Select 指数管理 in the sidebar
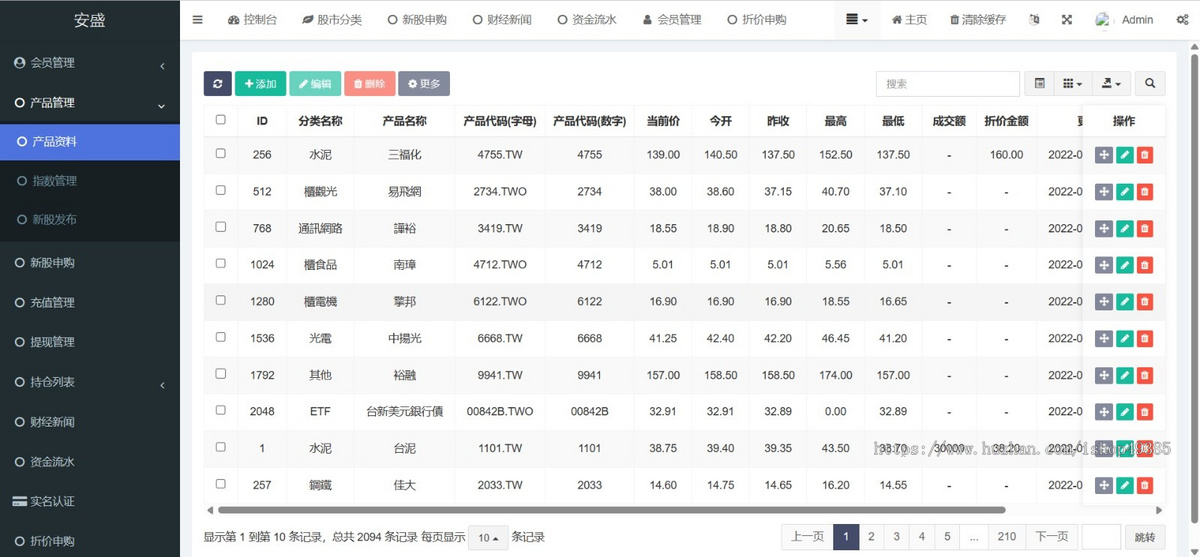1200x557 pixels. point(90,181)
